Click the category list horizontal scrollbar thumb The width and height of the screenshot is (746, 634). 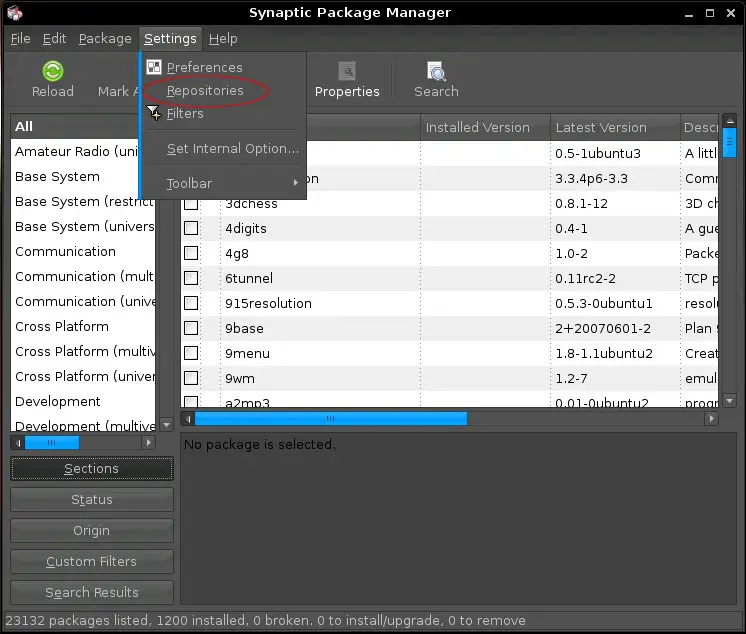tap(52, 443)
